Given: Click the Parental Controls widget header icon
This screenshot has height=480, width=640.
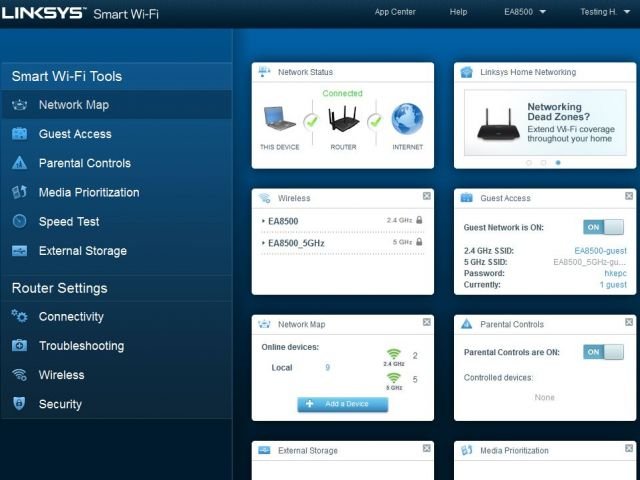Looking at the screenshot, I should [467, 324].
